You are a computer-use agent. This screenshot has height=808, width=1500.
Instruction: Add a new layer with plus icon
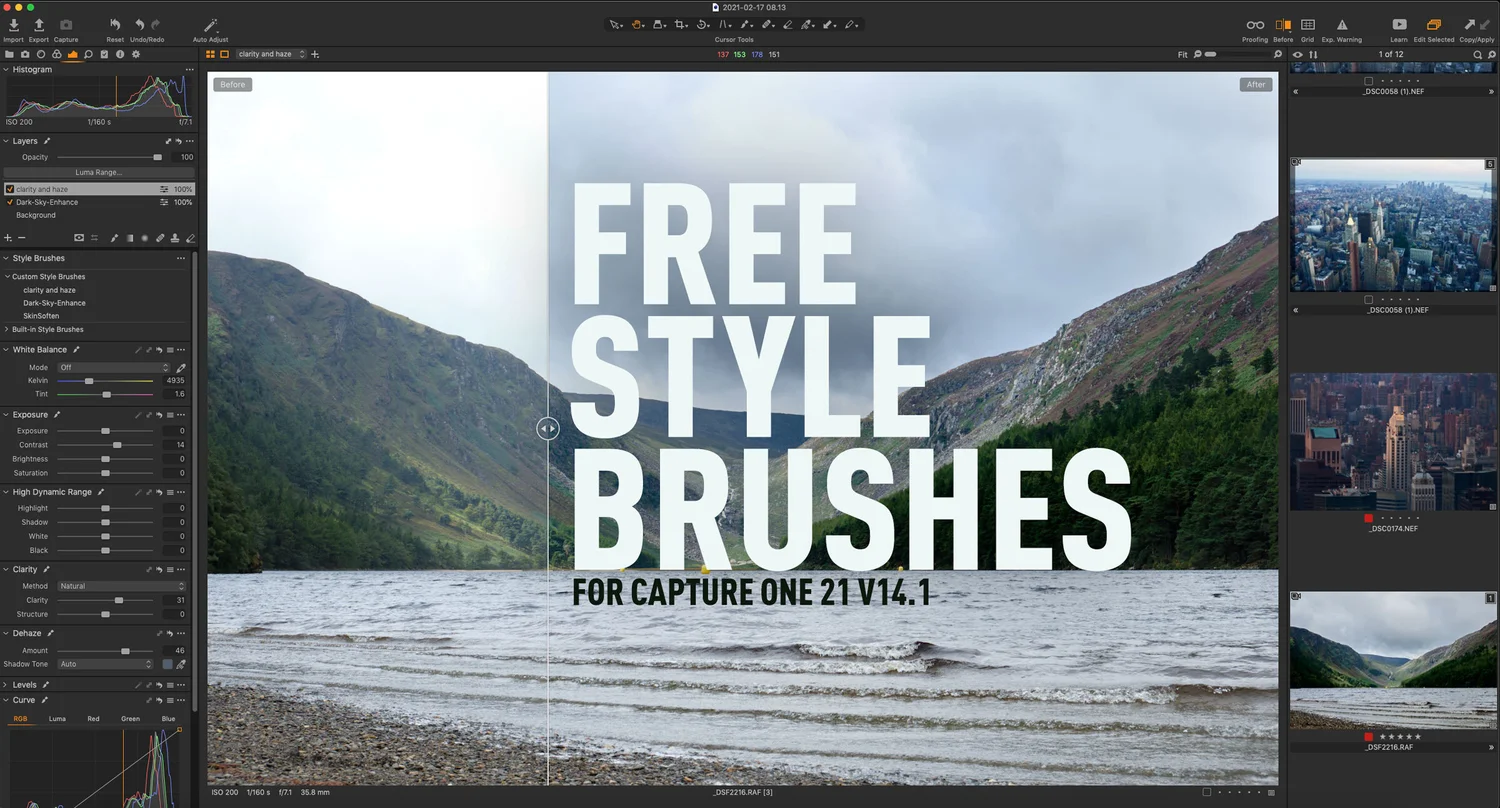[x=8, y=238]
